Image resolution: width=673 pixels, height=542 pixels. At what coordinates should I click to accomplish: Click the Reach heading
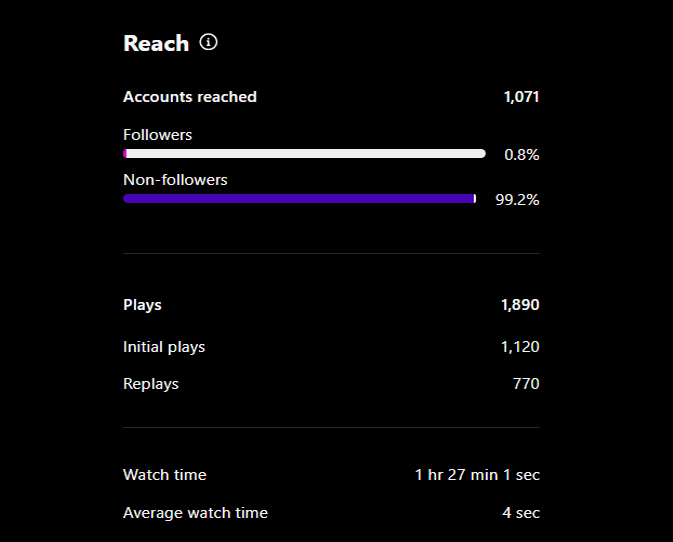tap(156, 43)
